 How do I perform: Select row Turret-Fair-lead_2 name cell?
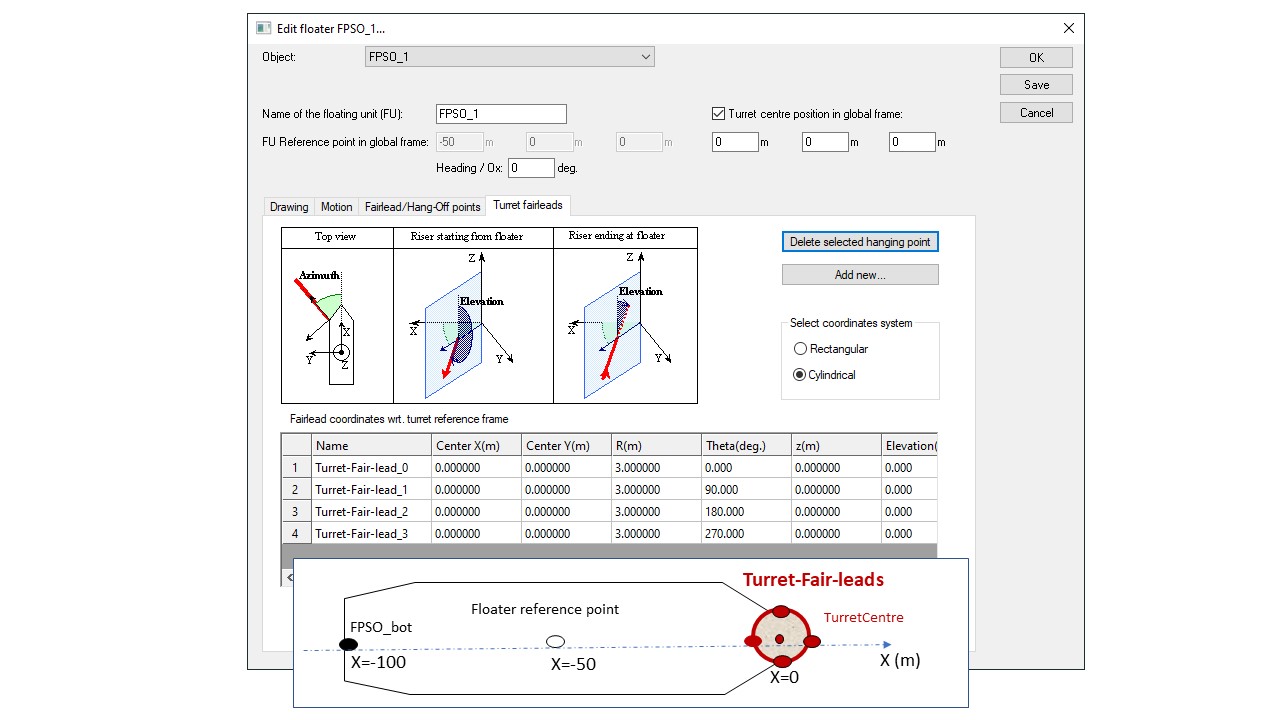coord(372,512)
